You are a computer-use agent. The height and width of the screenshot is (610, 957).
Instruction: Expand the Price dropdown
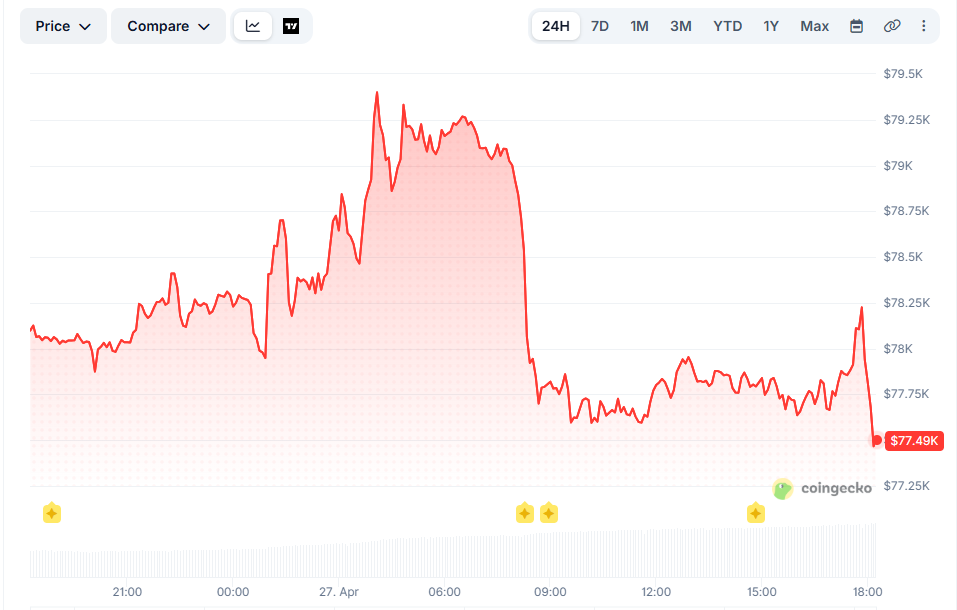[x=63, y=26]
